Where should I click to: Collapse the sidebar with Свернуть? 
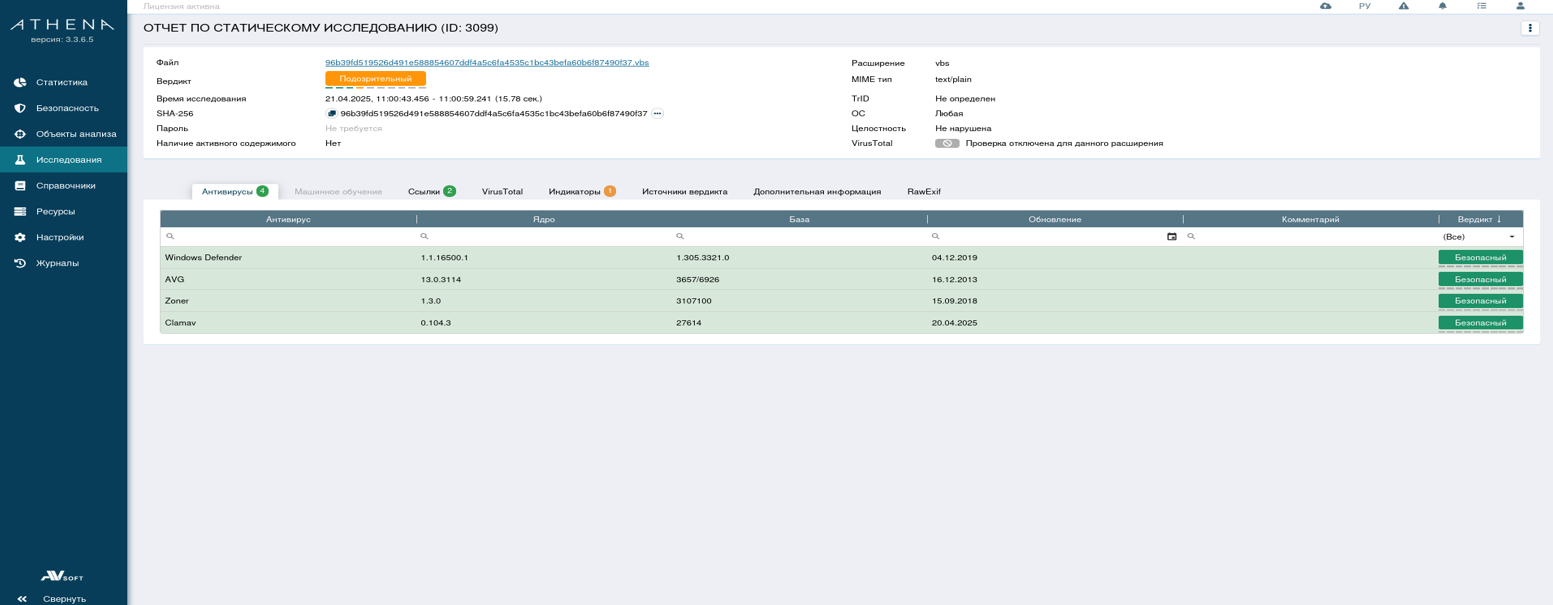click(63, 599)
